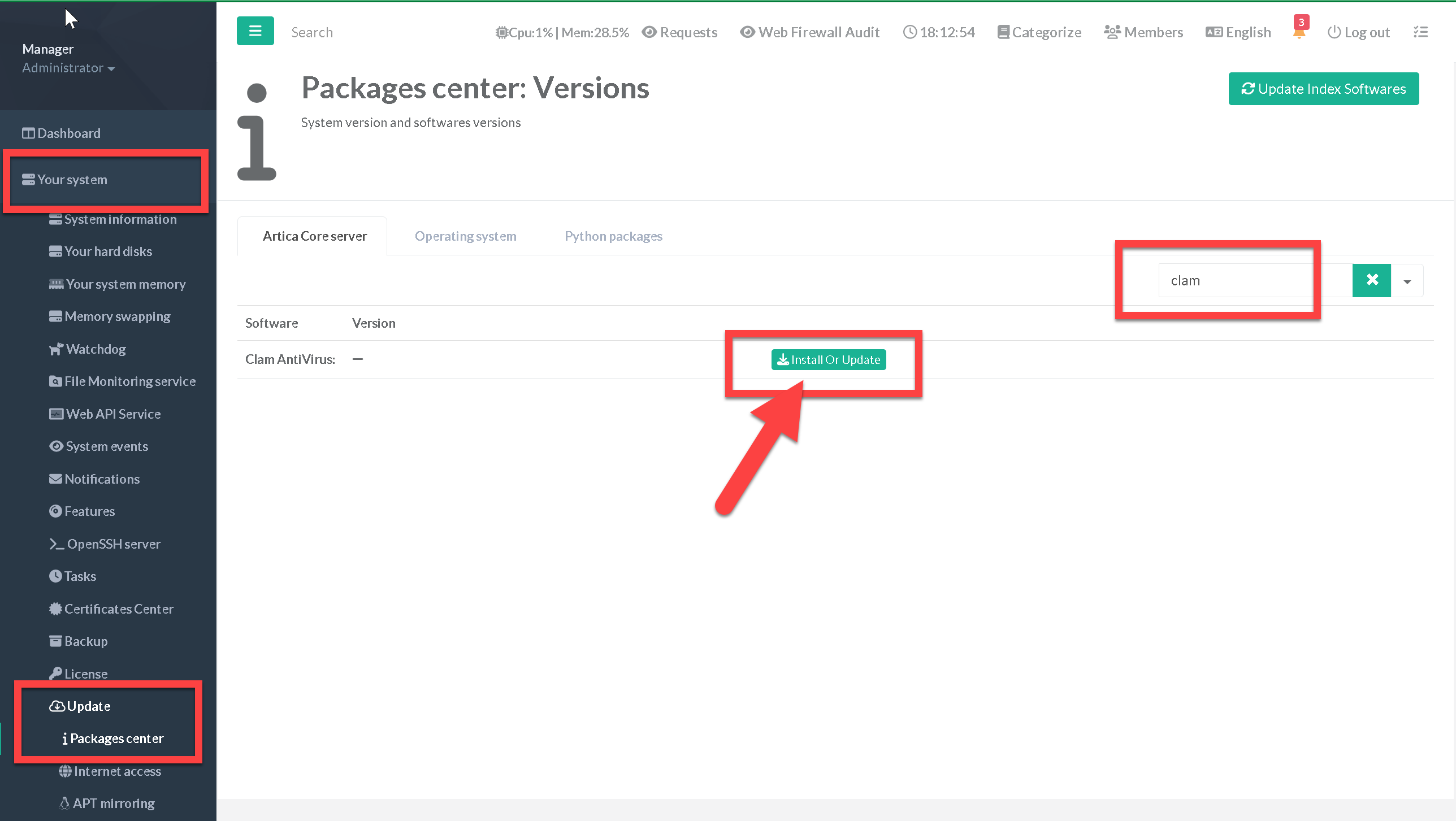Click the Update Index Softwares button

[x=1323, y=89]
